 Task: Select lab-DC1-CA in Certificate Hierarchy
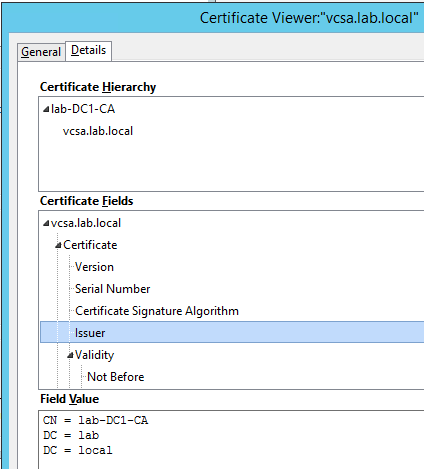coord(83,109)
